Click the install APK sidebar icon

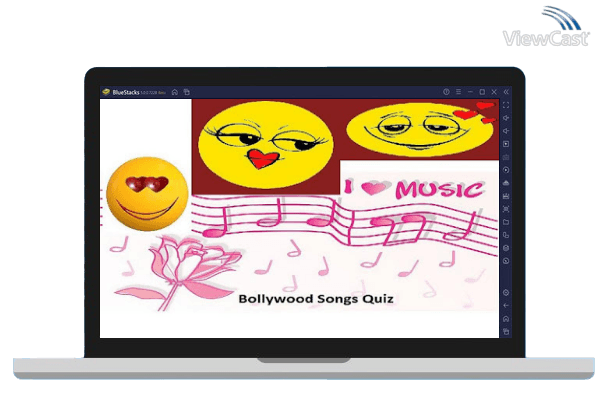506,183
